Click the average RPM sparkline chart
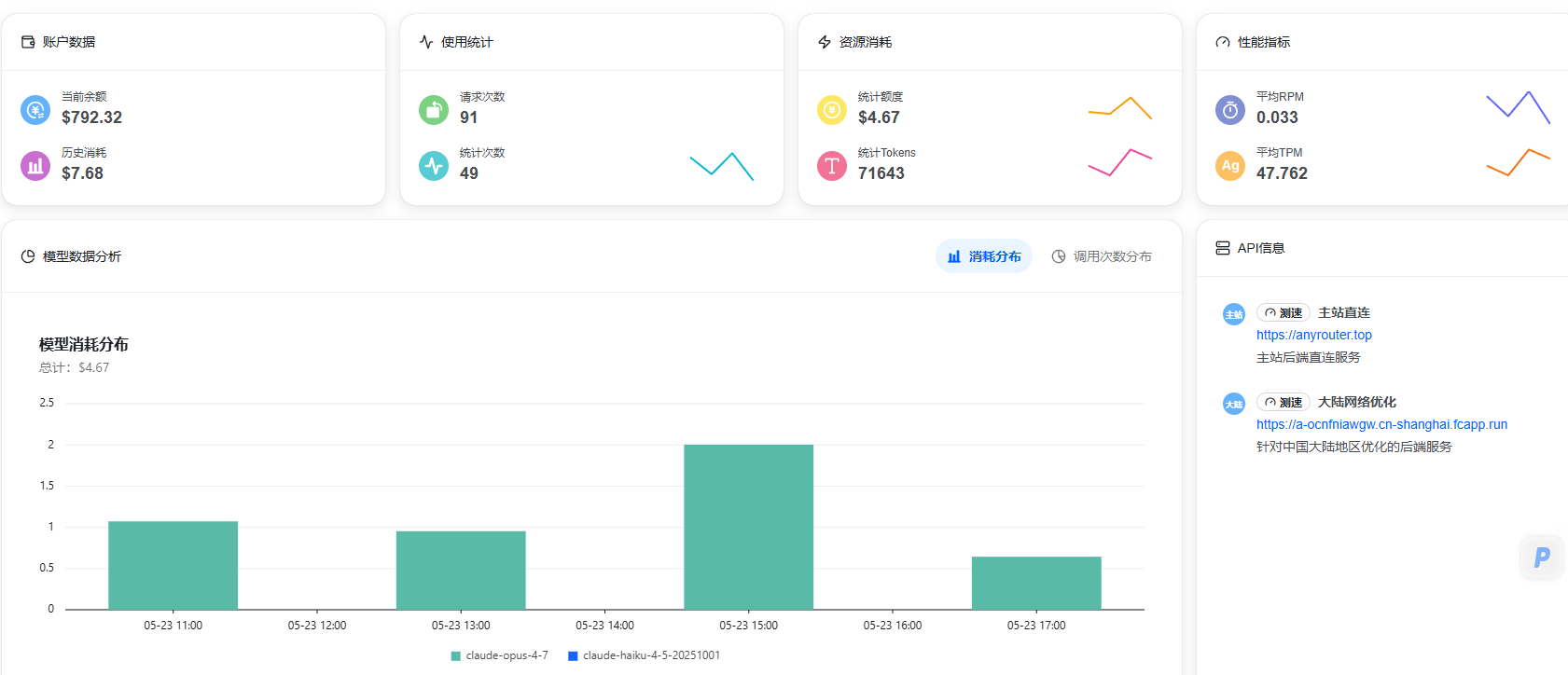The image size is (1568, 675). [x=1518, y=107]
